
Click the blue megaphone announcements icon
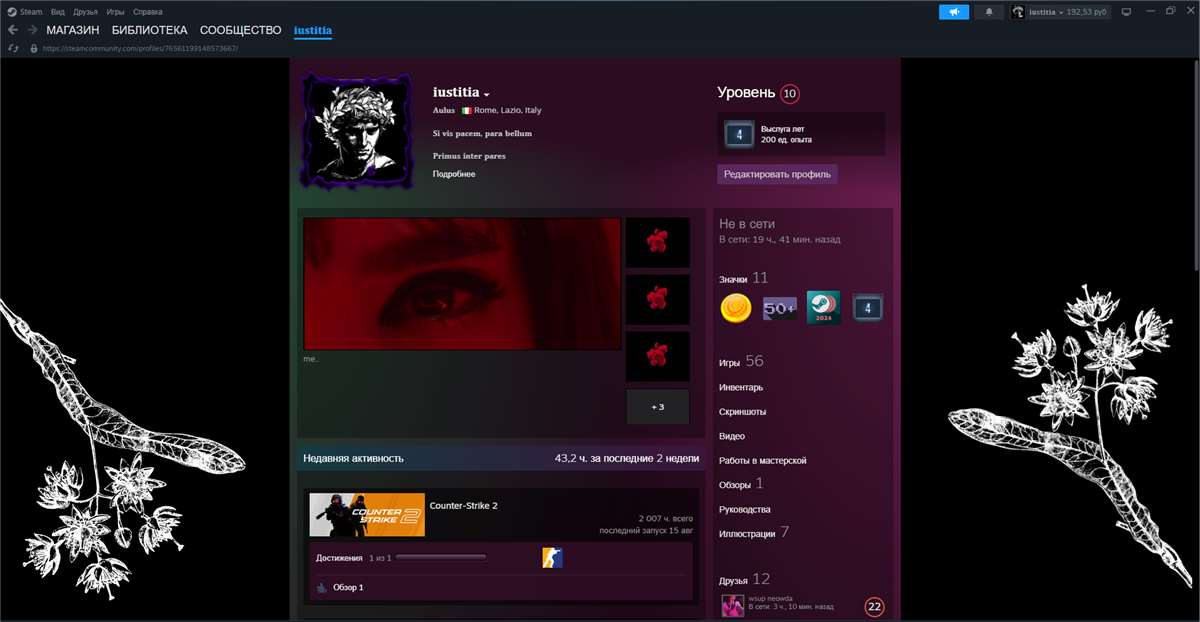(953, 12)
